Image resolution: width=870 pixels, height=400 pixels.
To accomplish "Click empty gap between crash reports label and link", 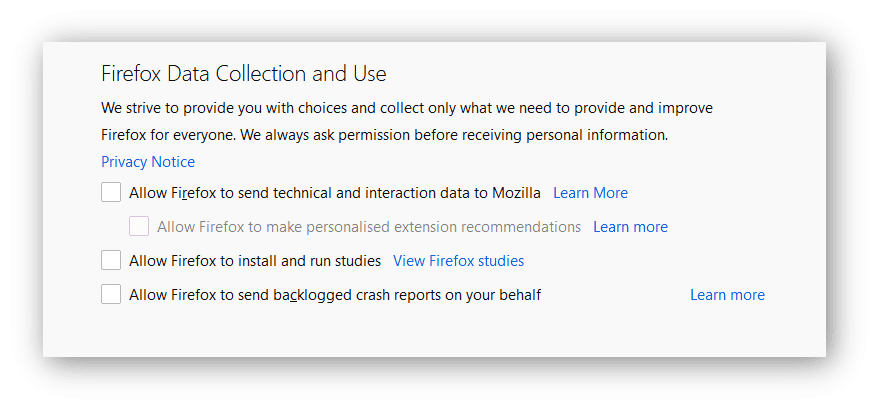I will [x=615, y=295].
